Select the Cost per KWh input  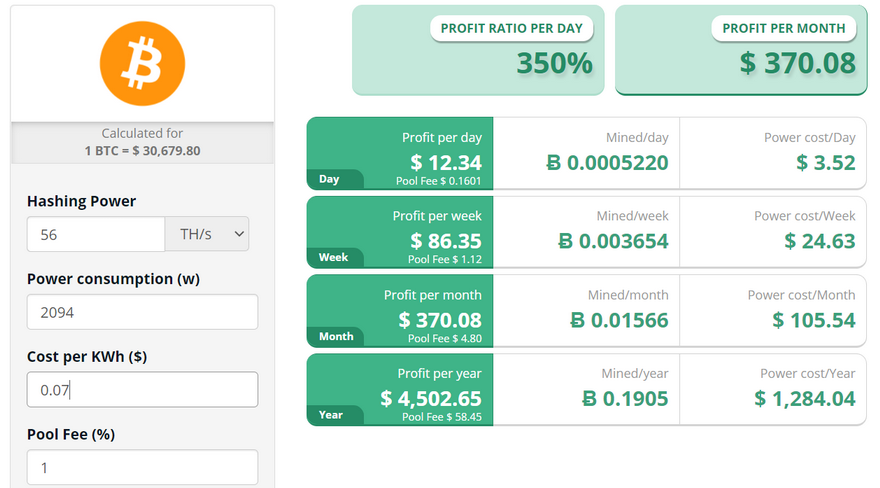point(142,390)
